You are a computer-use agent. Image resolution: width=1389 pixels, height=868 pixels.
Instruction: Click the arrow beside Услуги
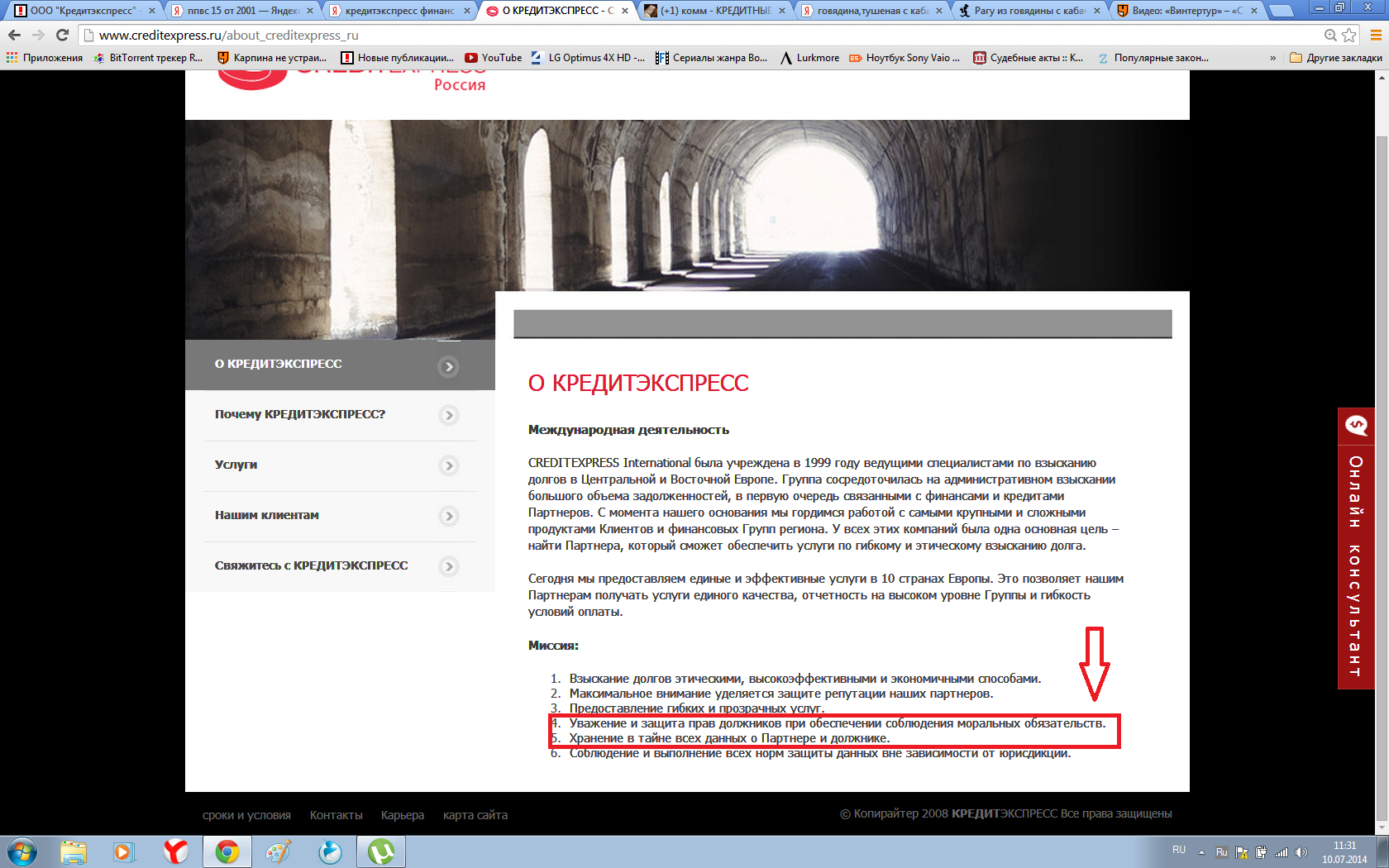(x=449, y=465)
